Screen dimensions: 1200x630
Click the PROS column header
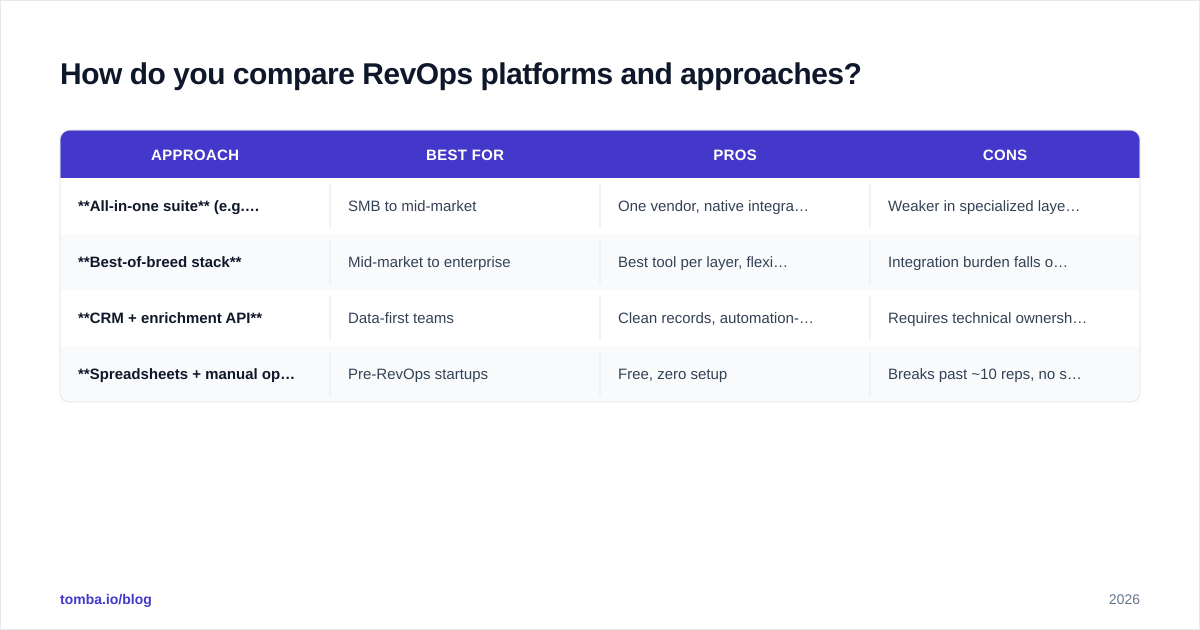(735, 155)
